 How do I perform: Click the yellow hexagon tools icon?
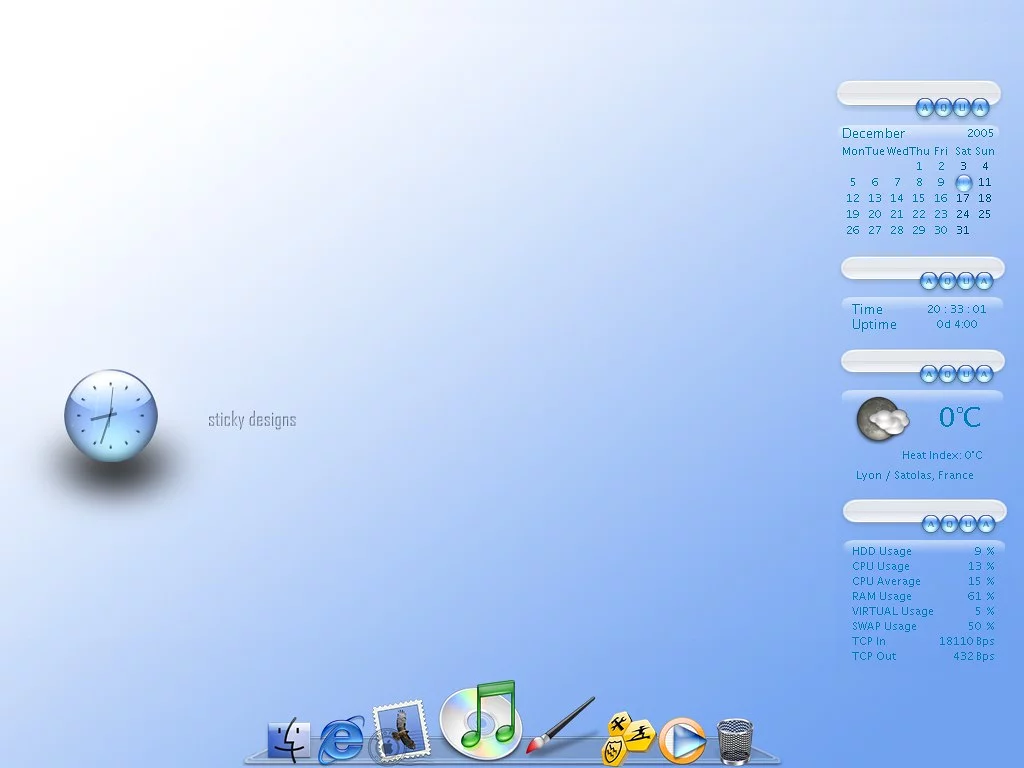(626, 738)
